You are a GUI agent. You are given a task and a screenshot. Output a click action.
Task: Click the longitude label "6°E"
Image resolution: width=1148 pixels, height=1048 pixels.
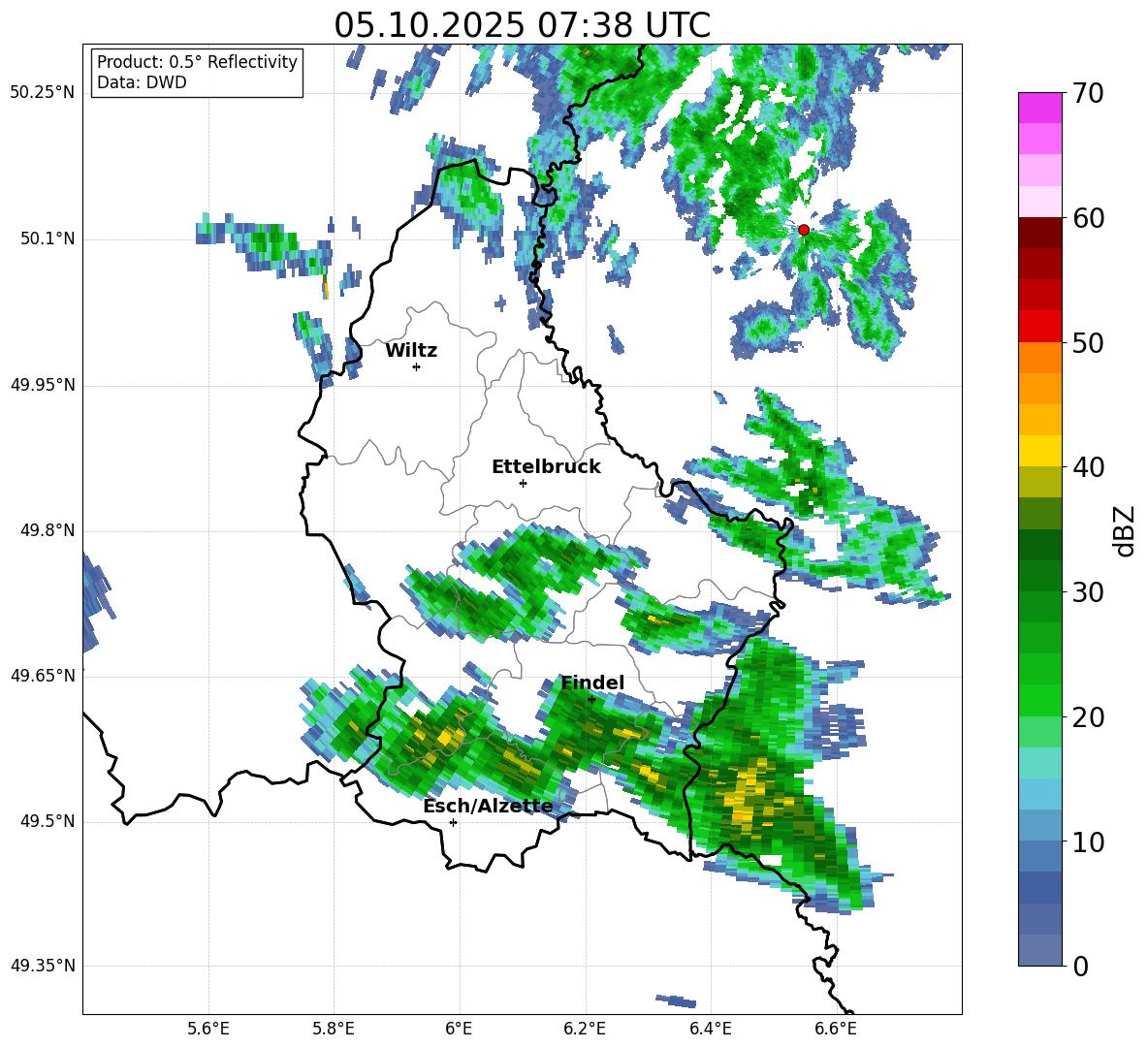click(459, 1029)
